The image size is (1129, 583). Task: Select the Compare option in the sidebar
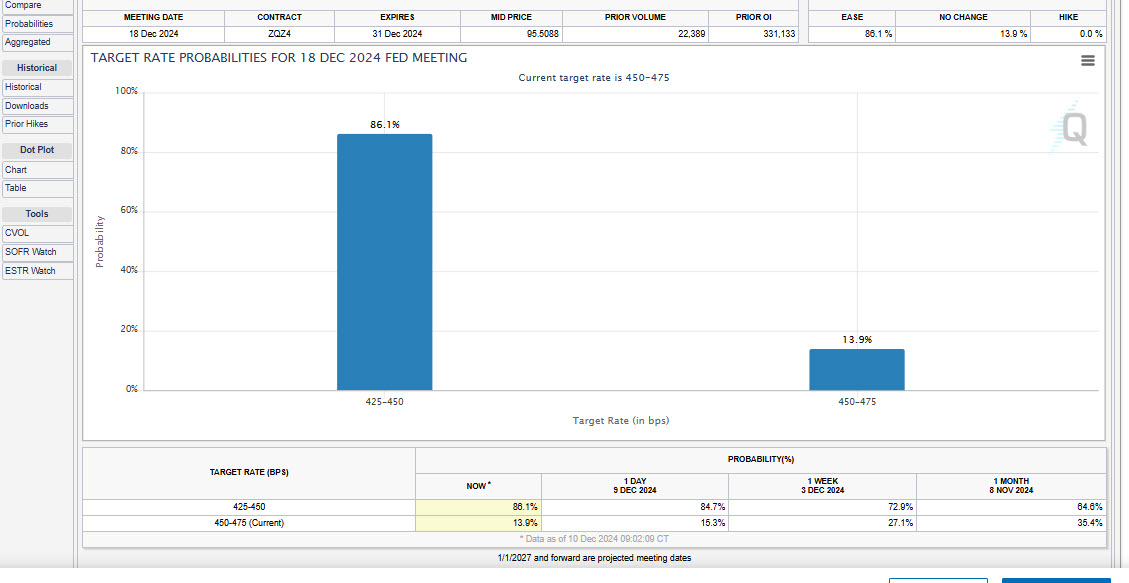pyautogui.click(x=36, y=5)
